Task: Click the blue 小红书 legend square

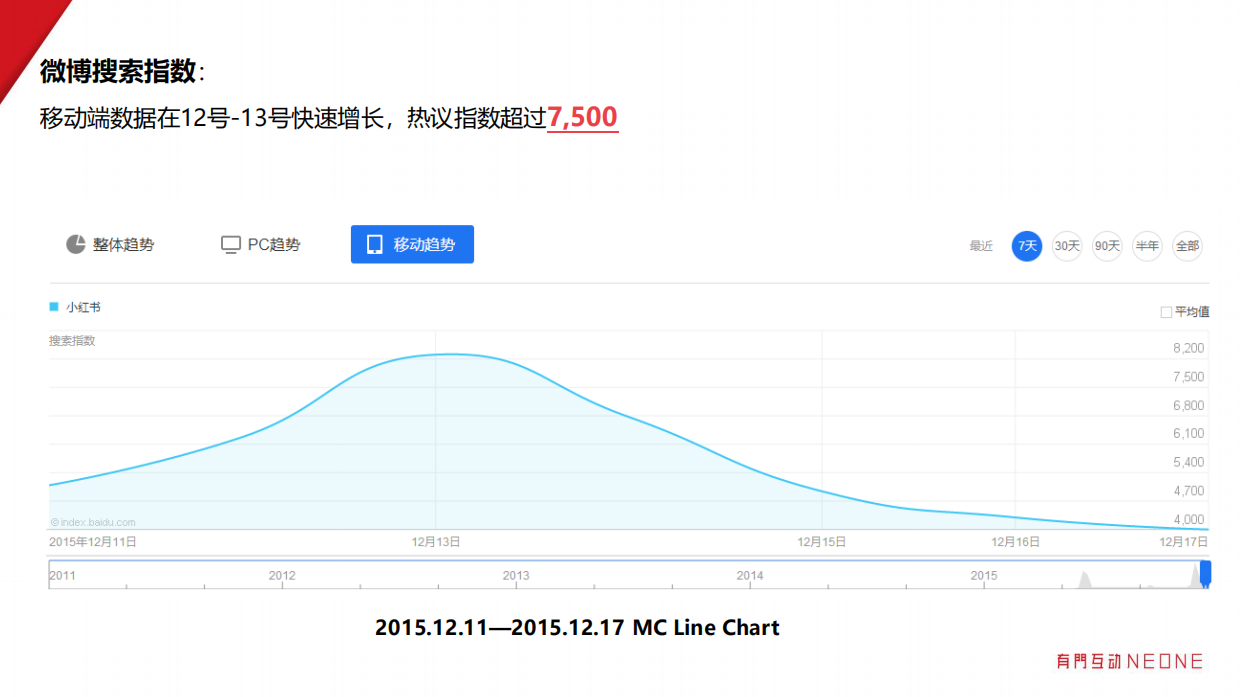Action: point(54,307)
